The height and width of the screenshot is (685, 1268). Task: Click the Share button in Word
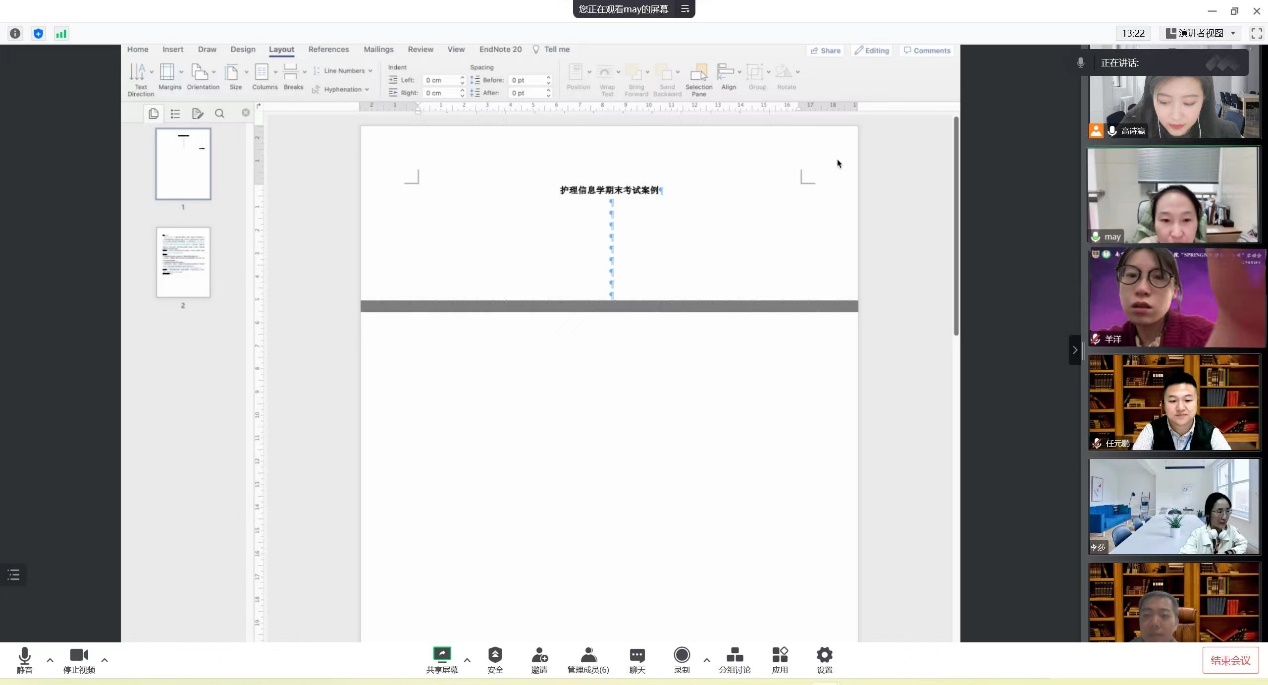[x=826, y=50]
